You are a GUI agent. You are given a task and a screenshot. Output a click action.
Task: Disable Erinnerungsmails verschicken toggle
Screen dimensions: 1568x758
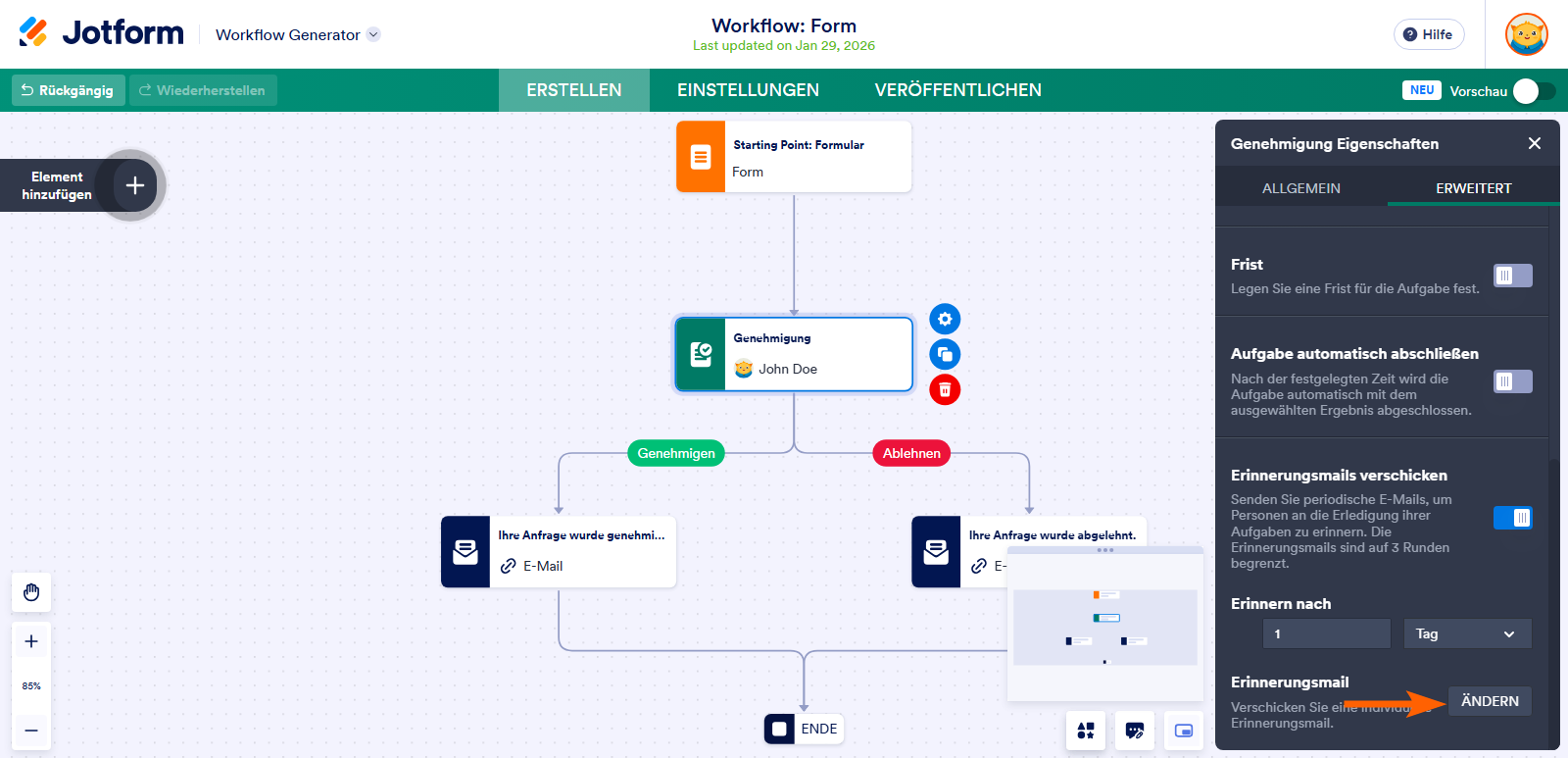coord(1512,518)
